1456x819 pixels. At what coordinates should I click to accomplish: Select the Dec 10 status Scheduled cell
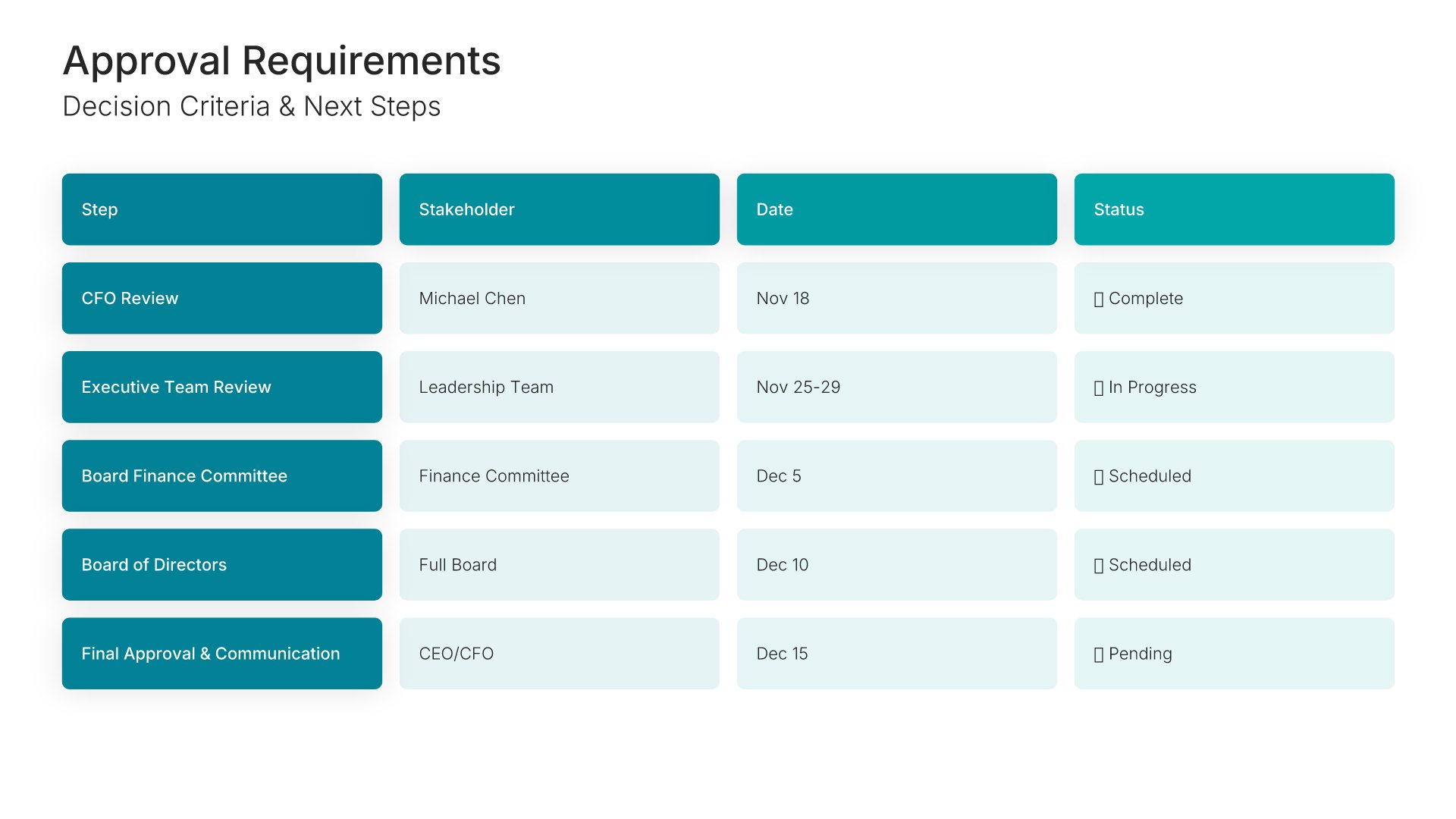tap(1234, 564)
